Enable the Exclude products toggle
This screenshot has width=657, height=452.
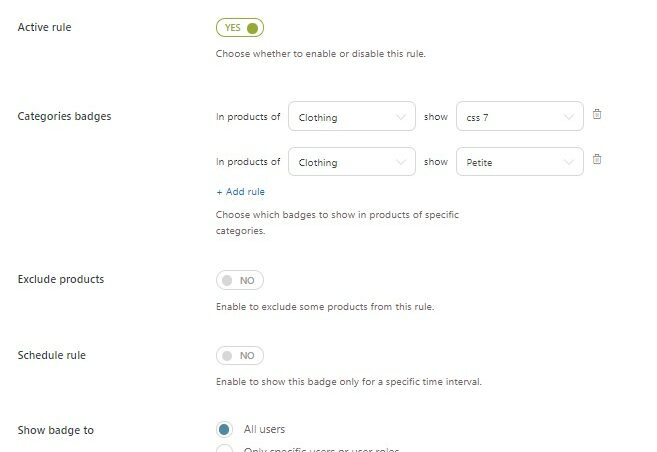pos(240,280)
